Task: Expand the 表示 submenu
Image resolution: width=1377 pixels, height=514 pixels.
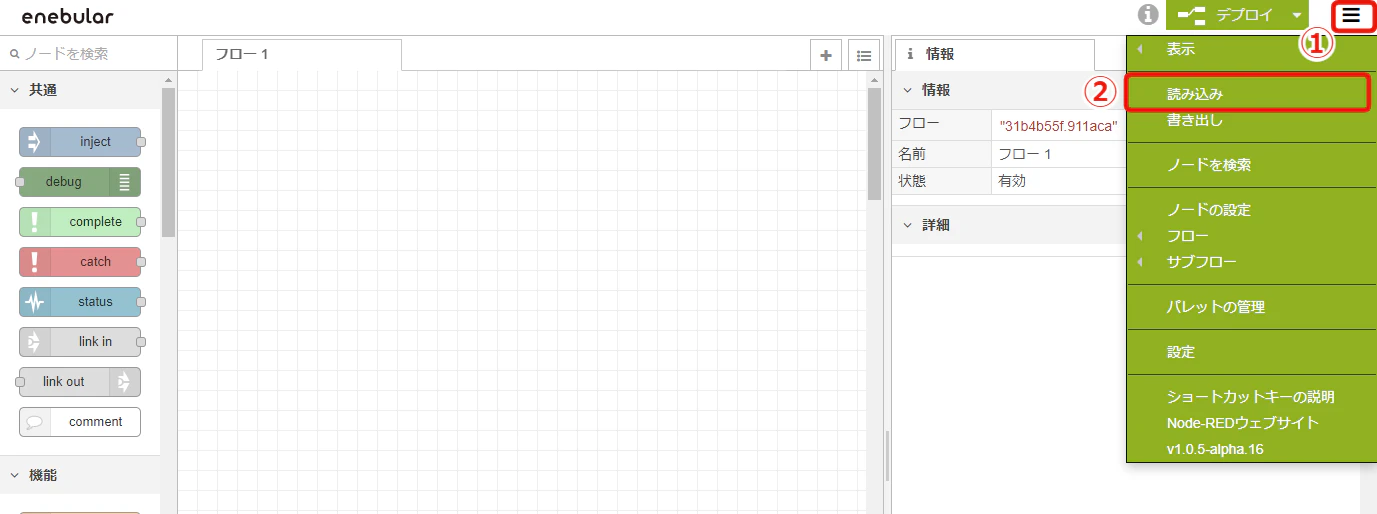Action: click(1251, 49)
